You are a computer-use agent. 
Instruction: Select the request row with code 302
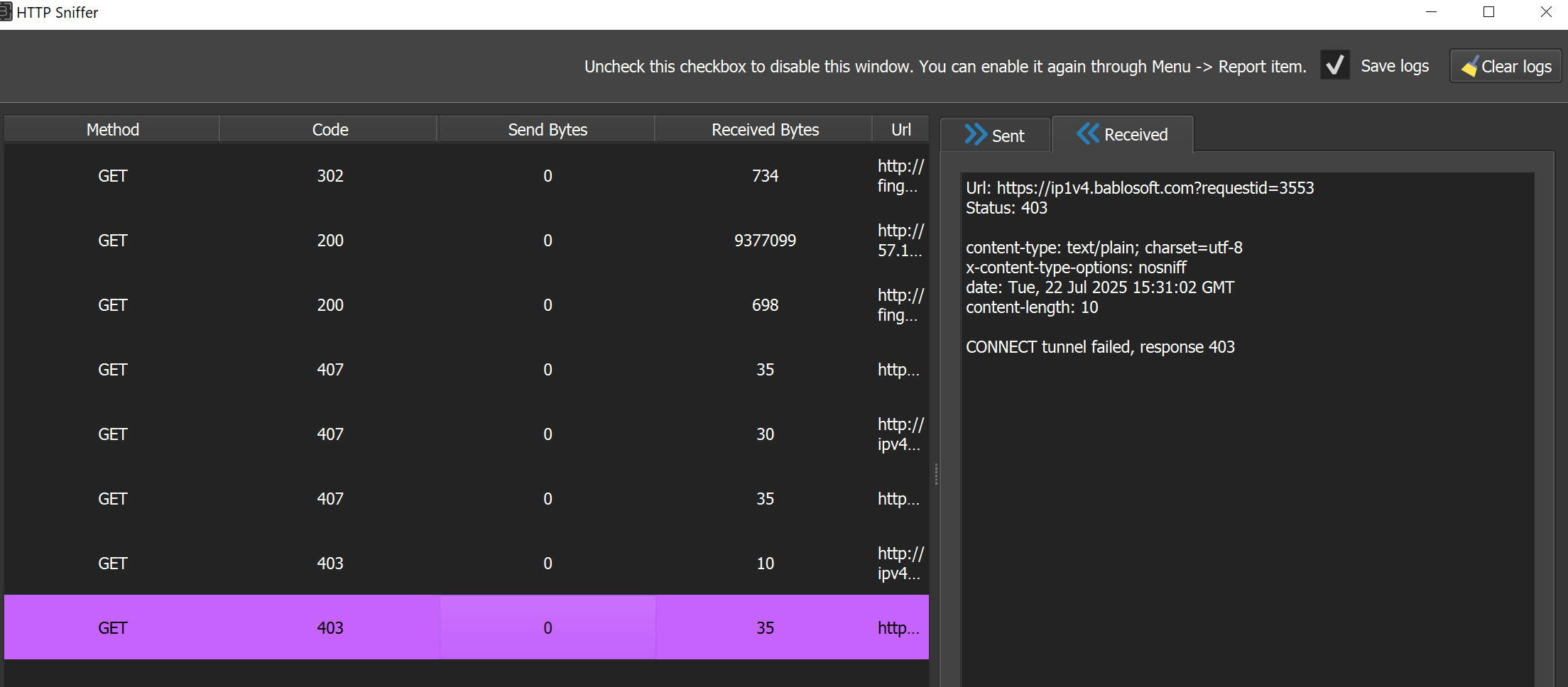point(330,176)
